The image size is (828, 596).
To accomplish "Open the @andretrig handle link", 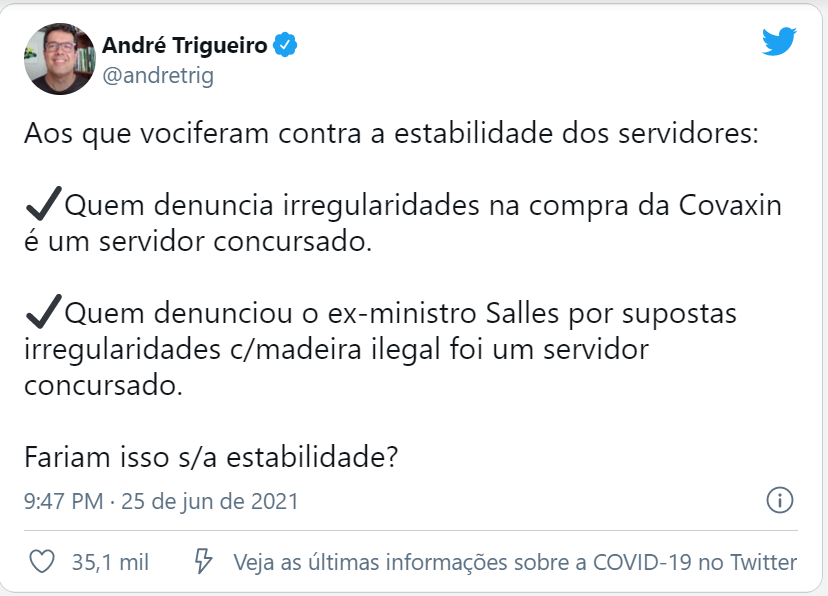I will (x=158, y=75).
